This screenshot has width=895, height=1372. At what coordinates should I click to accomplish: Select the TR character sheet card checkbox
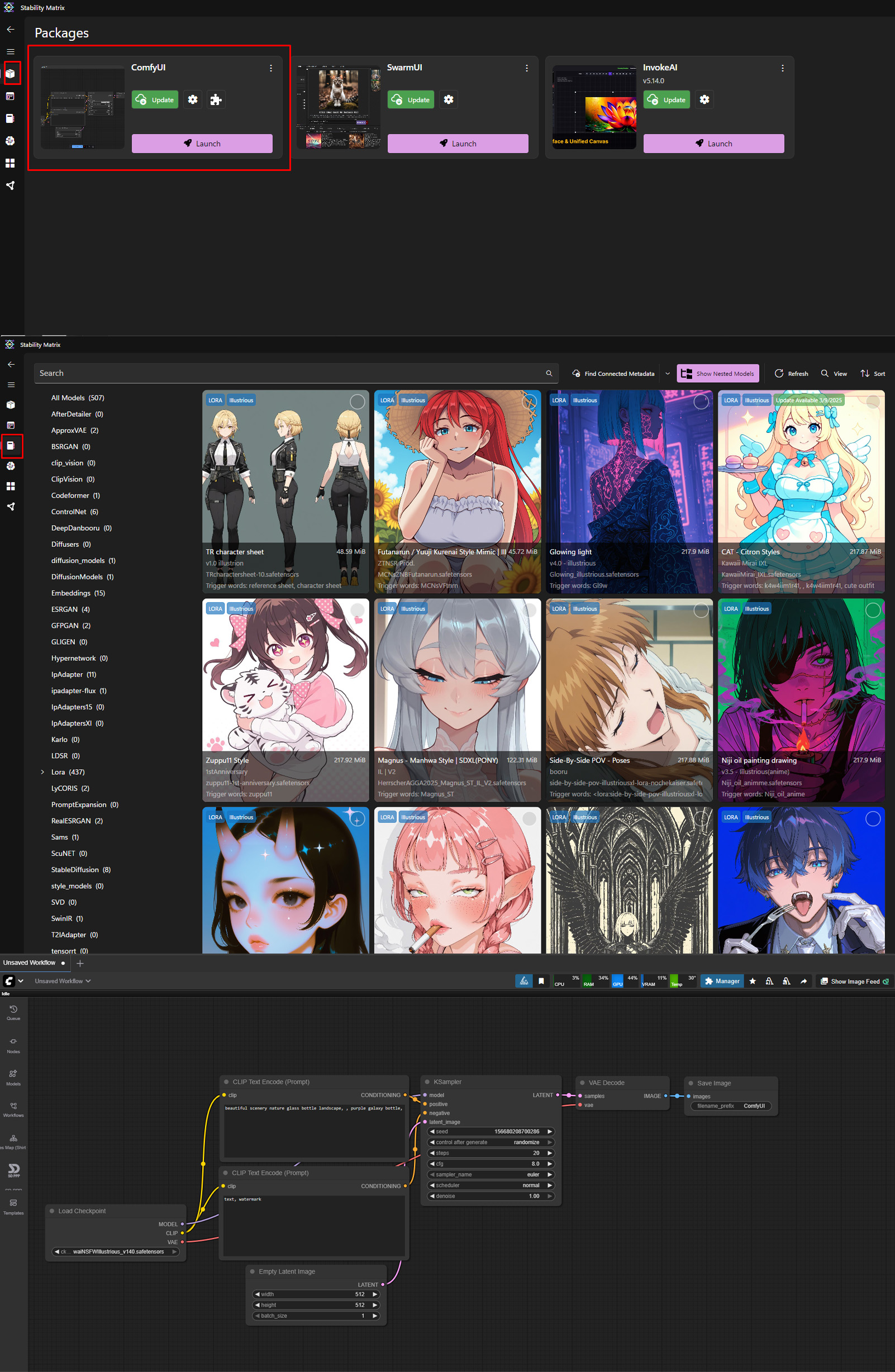(357, 402)
